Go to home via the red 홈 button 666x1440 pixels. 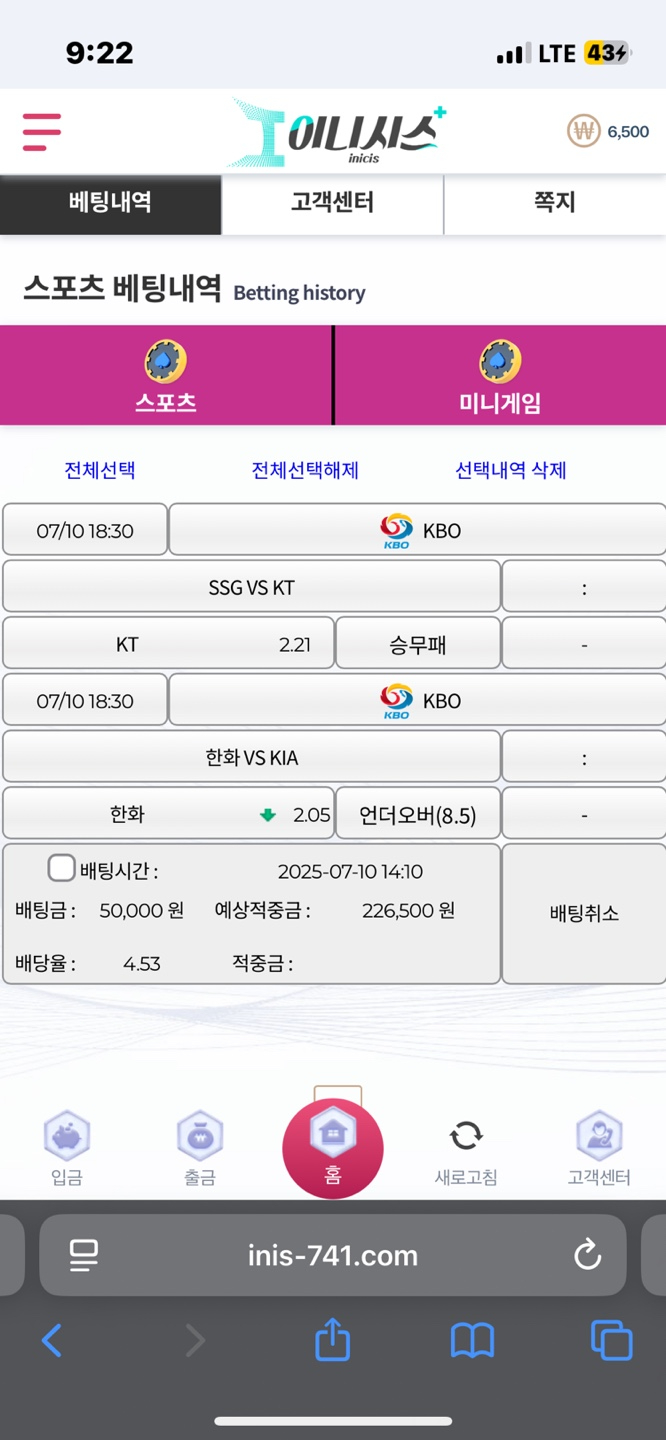coord(333,1148)
